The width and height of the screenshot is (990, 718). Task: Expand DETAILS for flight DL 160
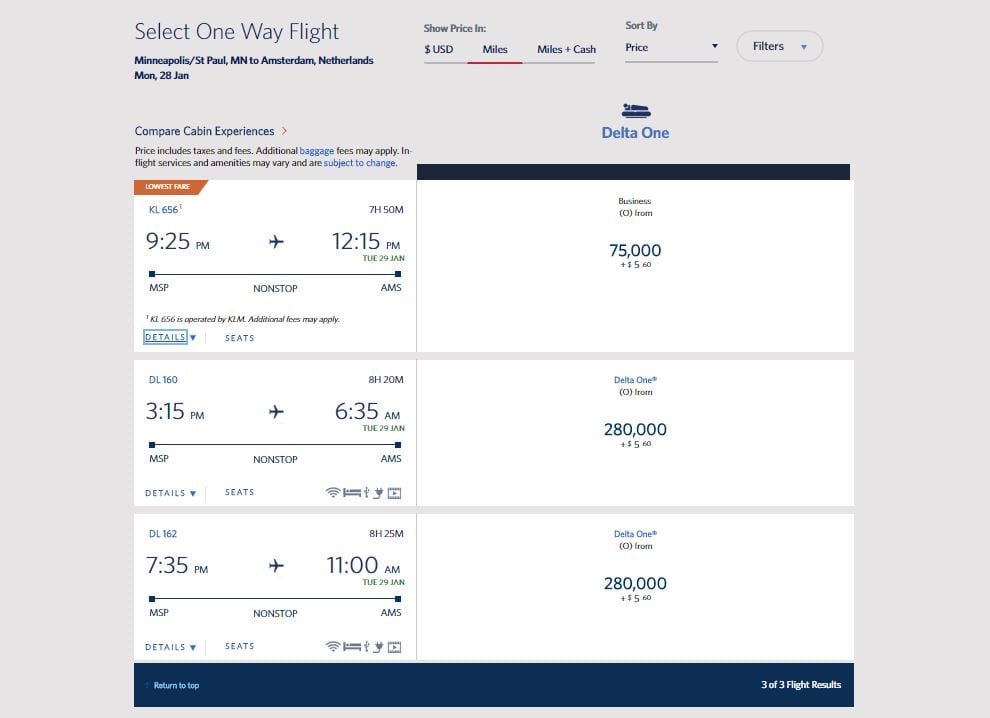click(169, 492)
